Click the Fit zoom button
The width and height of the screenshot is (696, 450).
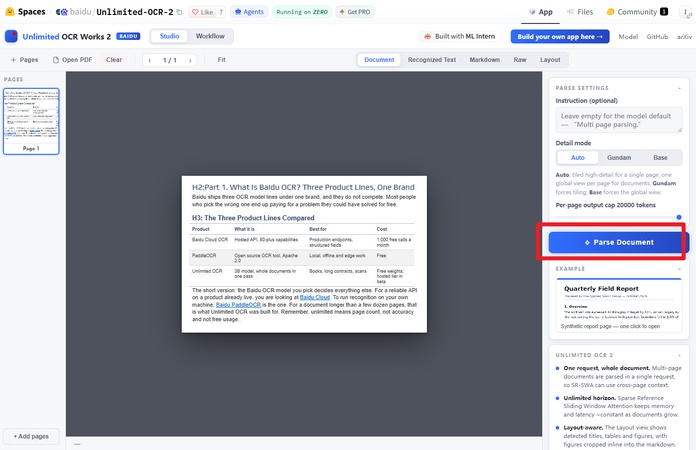tap(221, 60)
